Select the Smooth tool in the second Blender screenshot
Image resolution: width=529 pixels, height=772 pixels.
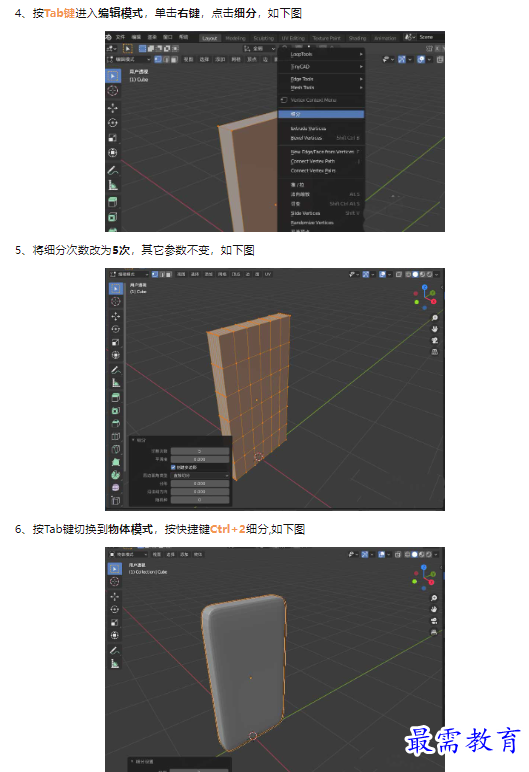point(116,487)
